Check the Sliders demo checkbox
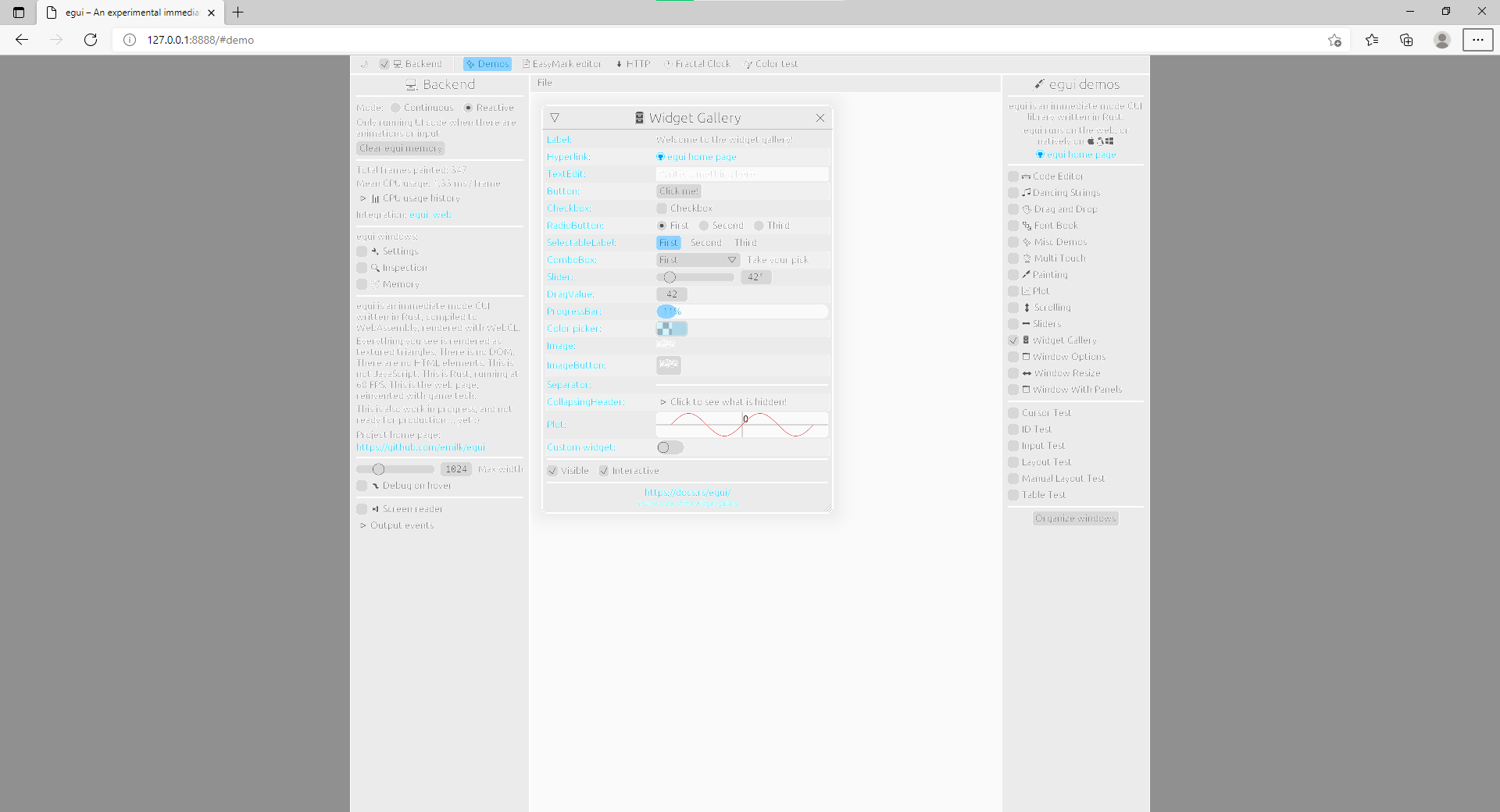1500x812 pixels. (x=1014, y=323)
